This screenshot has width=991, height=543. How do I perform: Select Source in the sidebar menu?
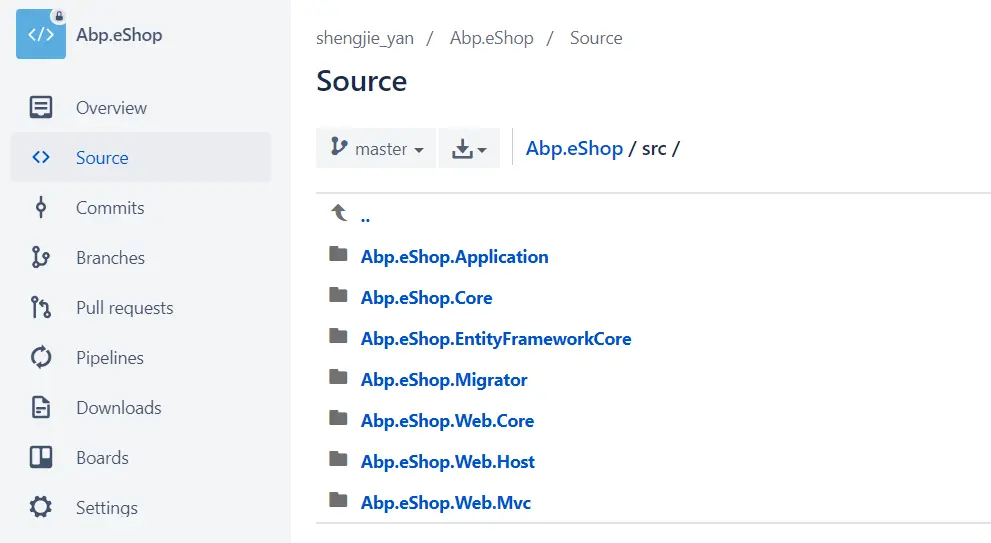tap(102, 158)
